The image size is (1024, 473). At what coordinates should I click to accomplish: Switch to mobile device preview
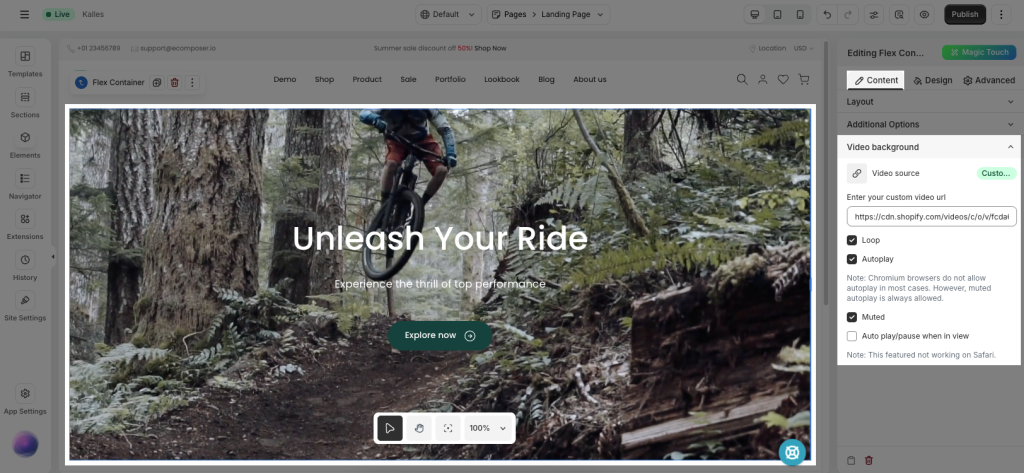click(x=799, y=15)
